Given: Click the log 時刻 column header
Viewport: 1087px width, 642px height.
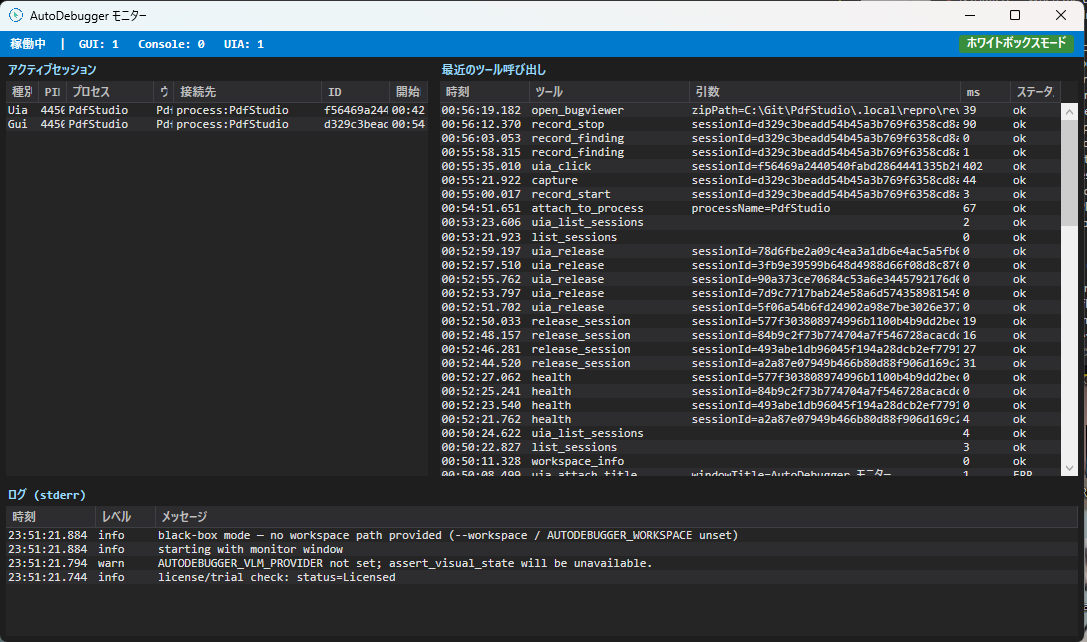Looking at the screenshot, I should (51, 517).
